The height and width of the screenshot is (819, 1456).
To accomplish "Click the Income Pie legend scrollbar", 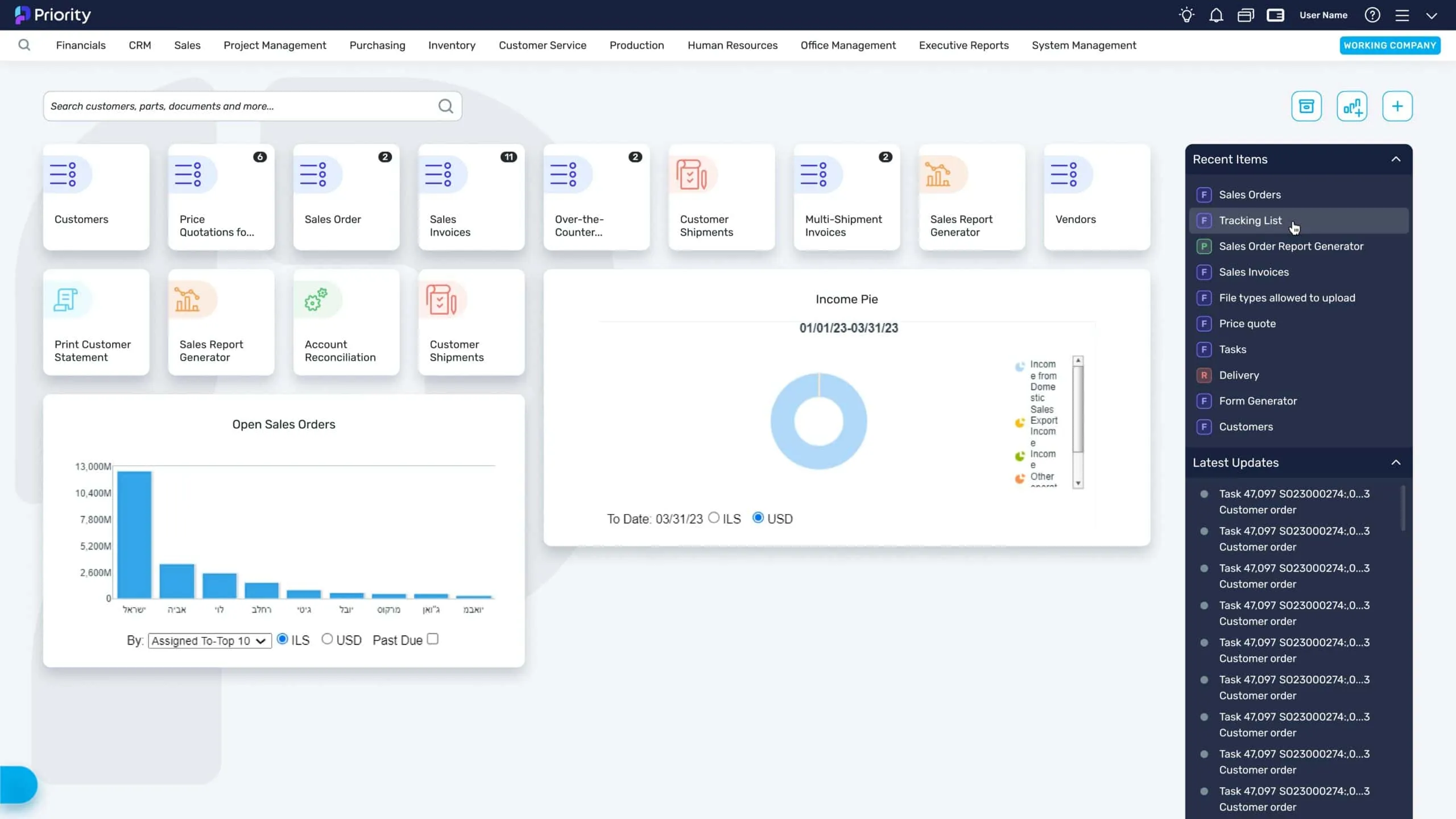I will coord(1078,409).
